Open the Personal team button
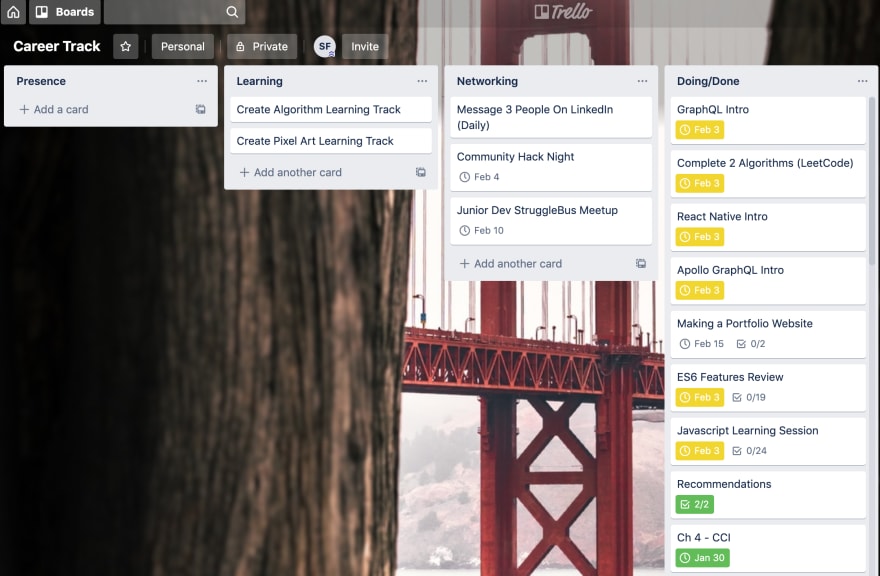The image size is (880, 576). pos(183,47)
